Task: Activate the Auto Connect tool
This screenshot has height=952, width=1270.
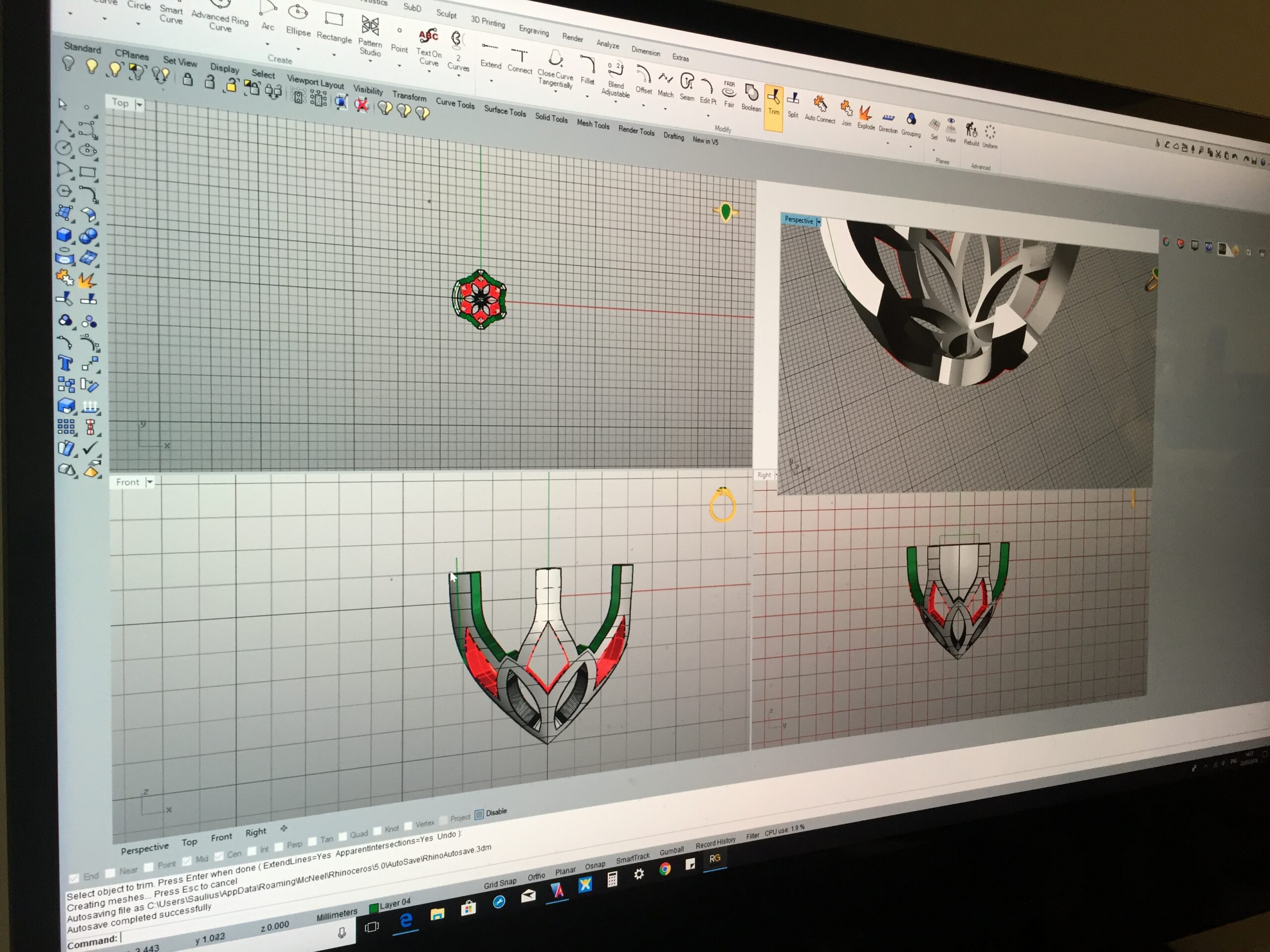Action: [x=820, y=109]
